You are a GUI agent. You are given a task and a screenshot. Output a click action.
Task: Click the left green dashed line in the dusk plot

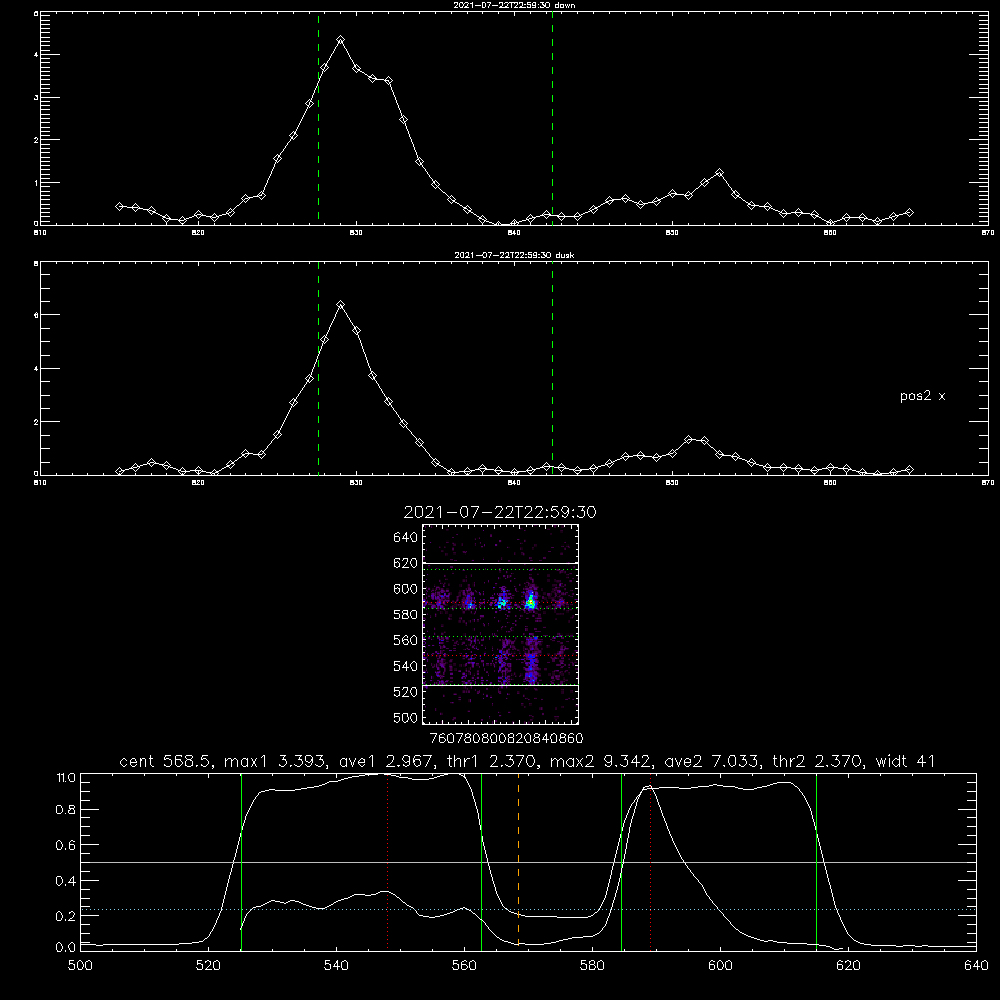pyautogui.click(x=318, y=368)
